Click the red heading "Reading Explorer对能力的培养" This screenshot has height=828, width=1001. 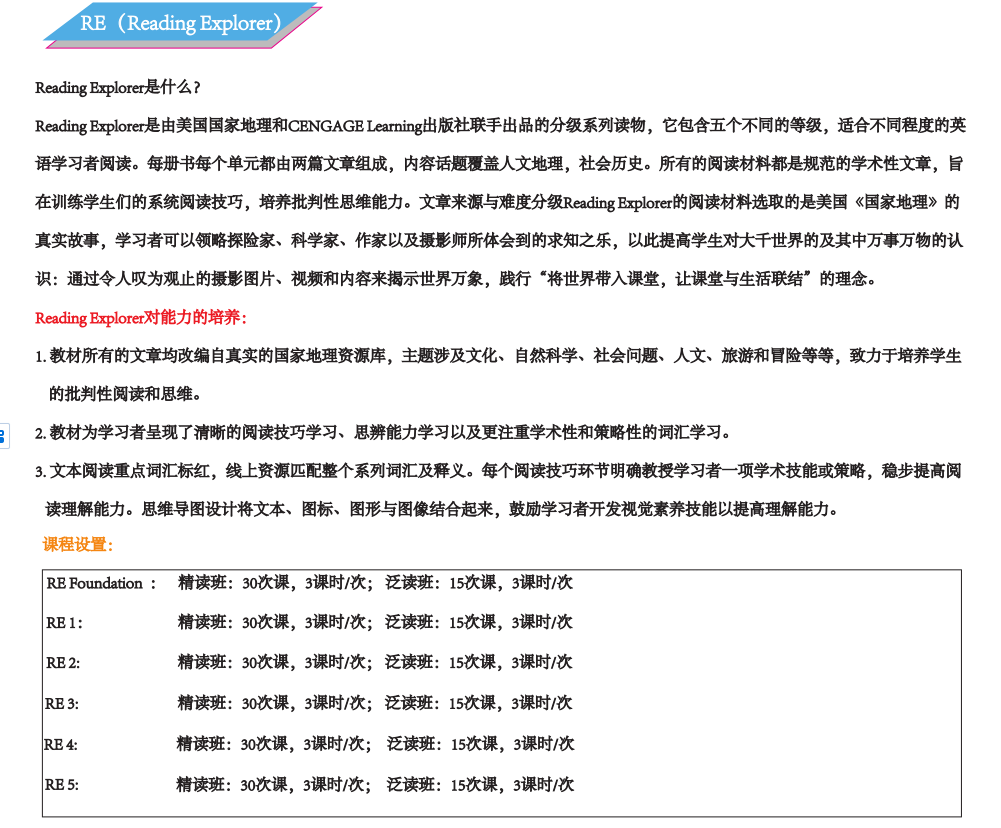[140, 318]
